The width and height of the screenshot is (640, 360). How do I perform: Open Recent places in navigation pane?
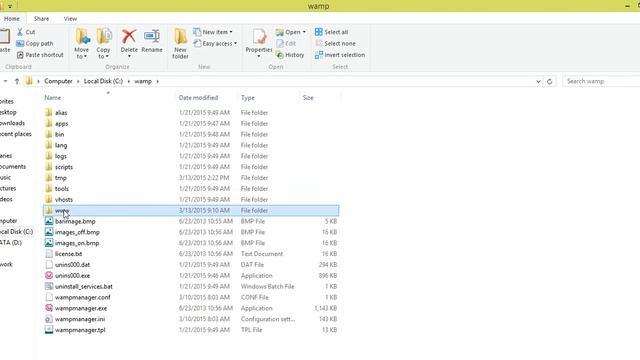(x=16, y=134)
